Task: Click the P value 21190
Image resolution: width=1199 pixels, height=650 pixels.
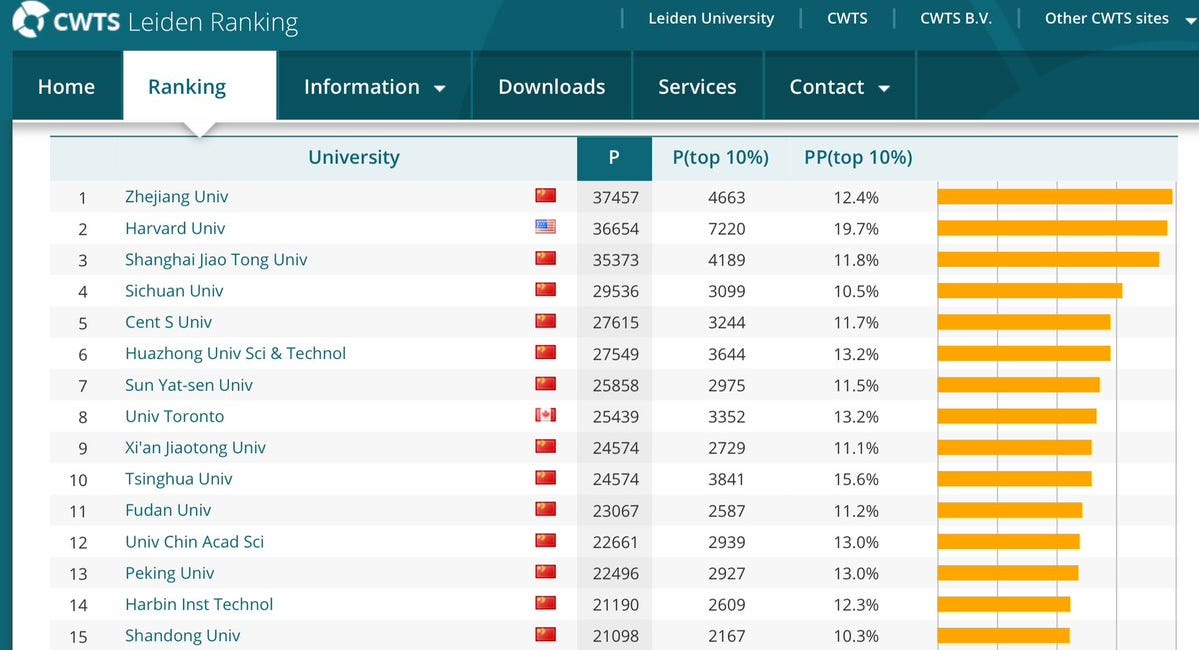Action: [616, 605]
